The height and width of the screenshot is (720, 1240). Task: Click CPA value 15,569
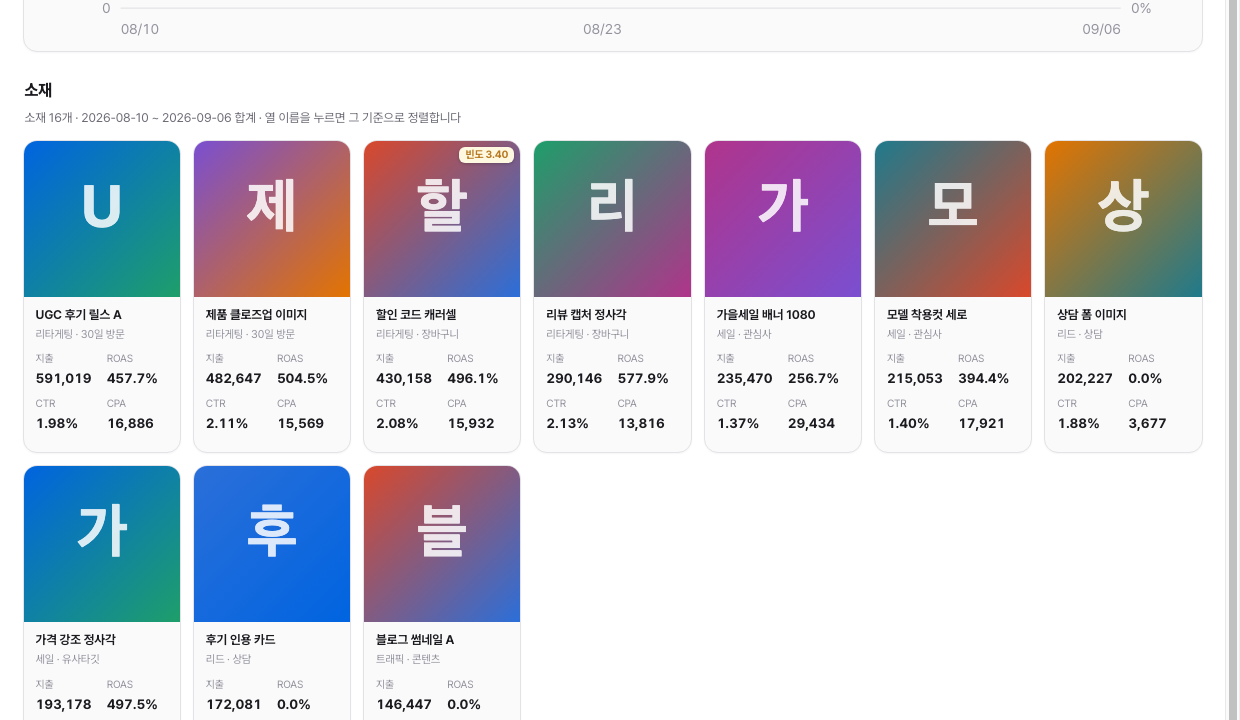(x=301, y=424)
